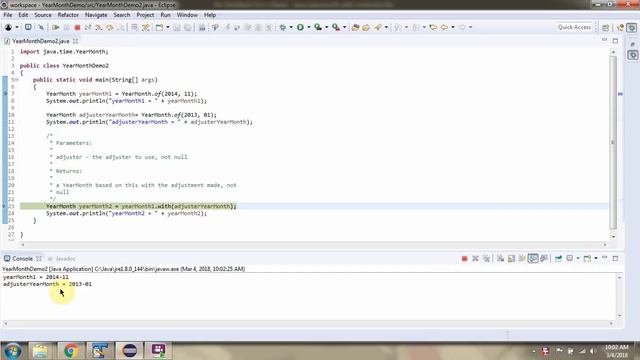Viewport: 640px width, 360px height.
Task: Open Display Selected Console dropdown arrow
Action: click(578, 259)
